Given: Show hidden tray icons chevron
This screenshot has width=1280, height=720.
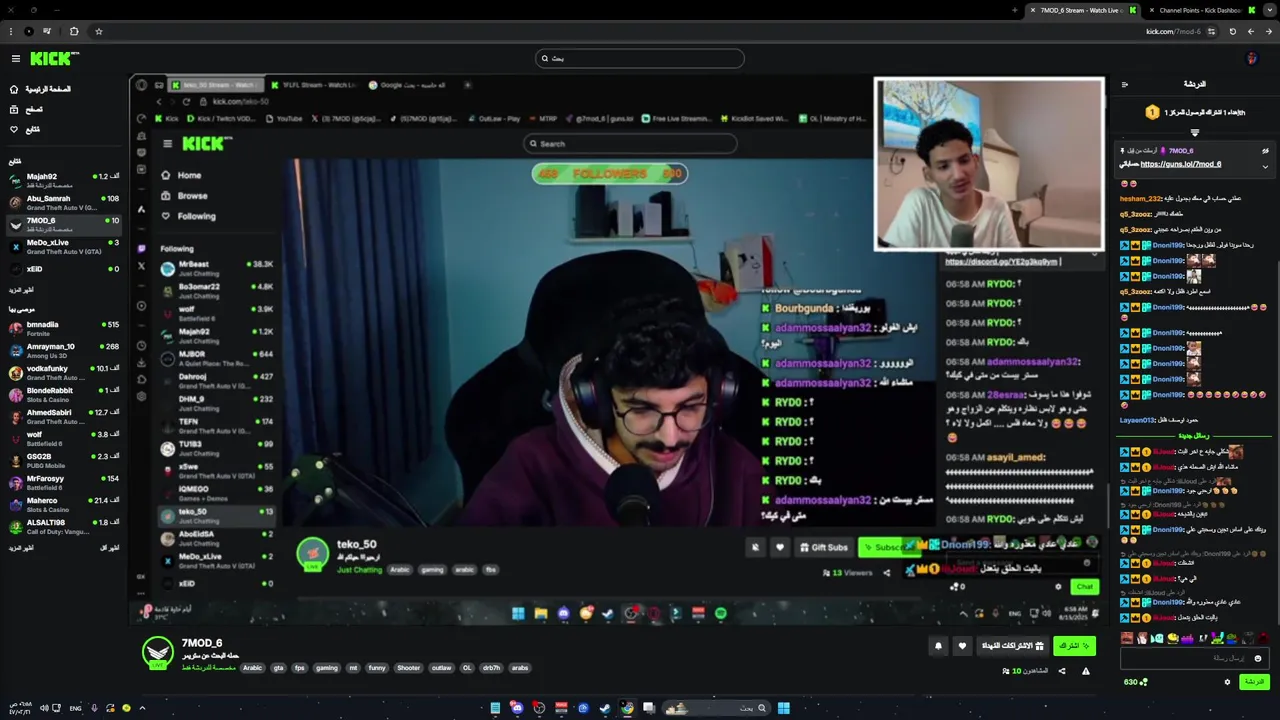Looking at the screenshot, I should click(141, 708).
